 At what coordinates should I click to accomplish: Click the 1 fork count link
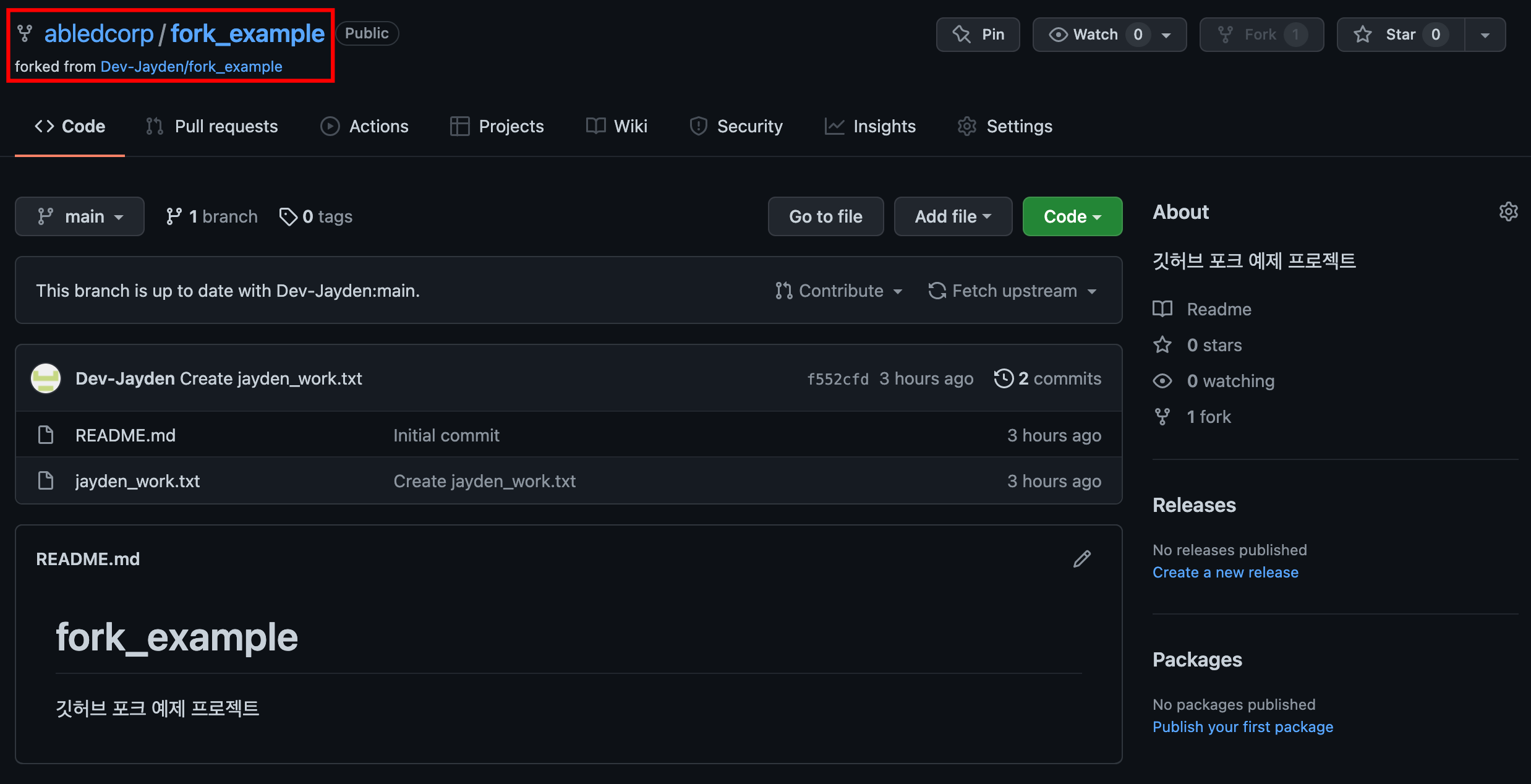pos(1208,417)
